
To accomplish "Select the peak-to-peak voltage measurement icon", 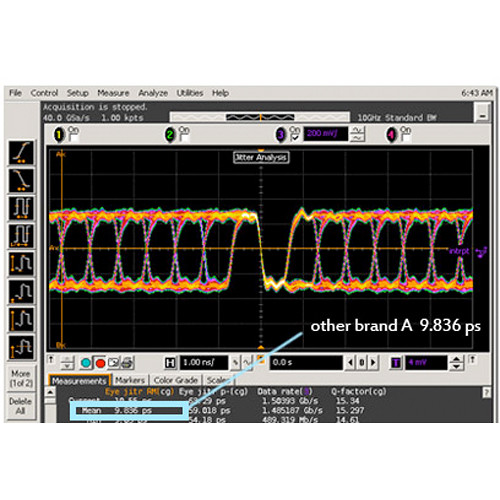I will [21, 264].
